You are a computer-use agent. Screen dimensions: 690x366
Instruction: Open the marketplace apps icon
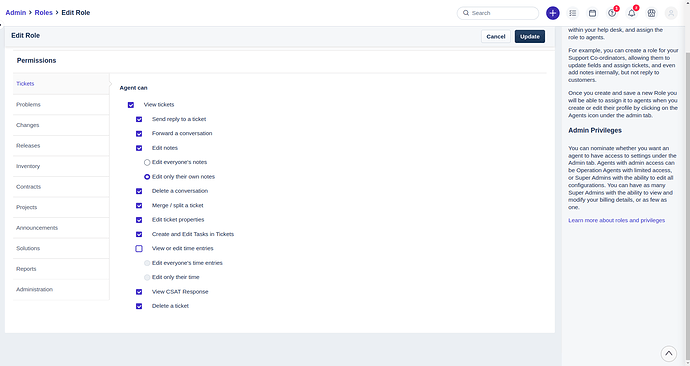651,13
